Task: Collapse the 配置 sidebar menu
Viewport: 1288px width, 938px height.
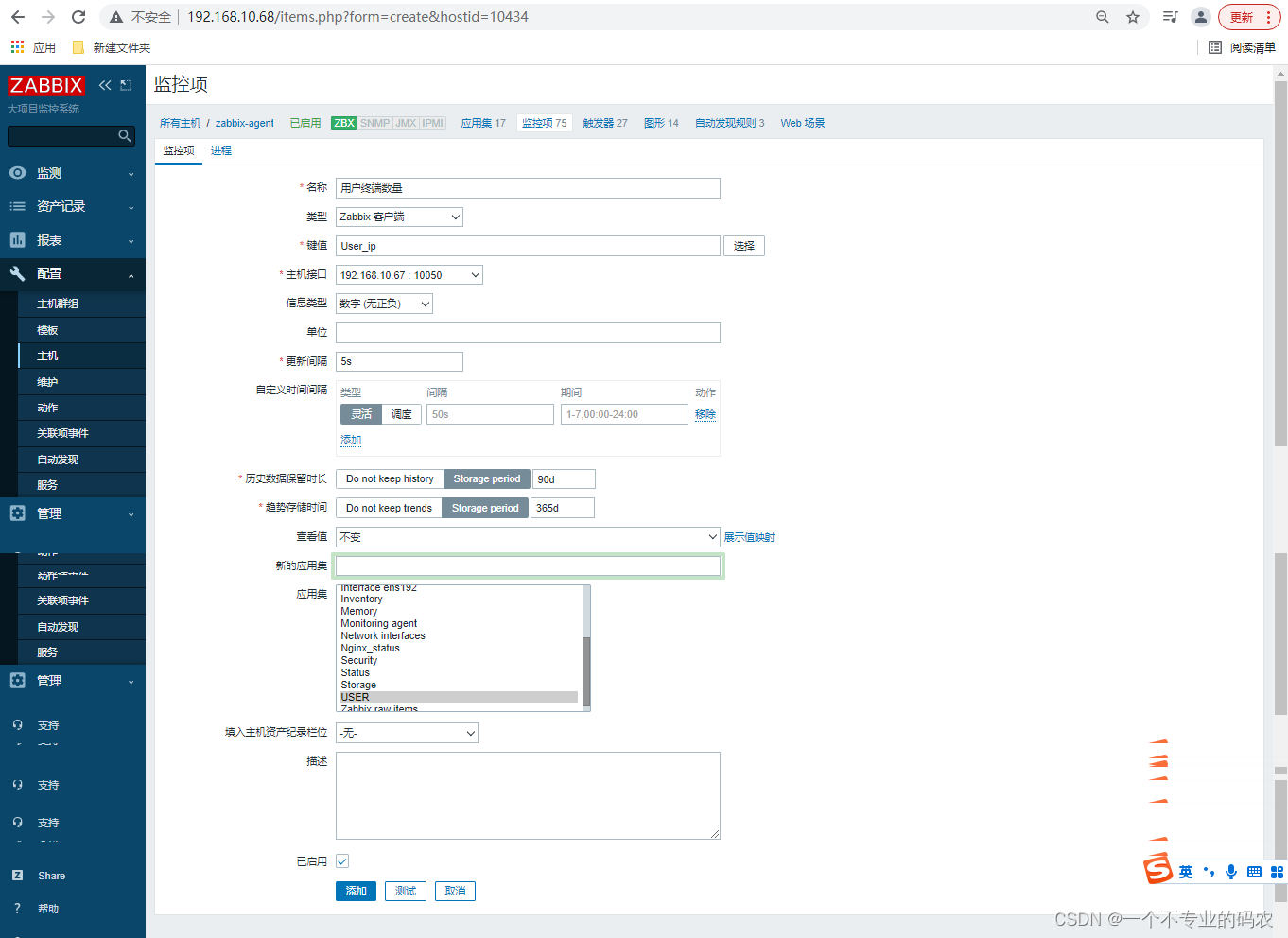Action: click(73, 273)
